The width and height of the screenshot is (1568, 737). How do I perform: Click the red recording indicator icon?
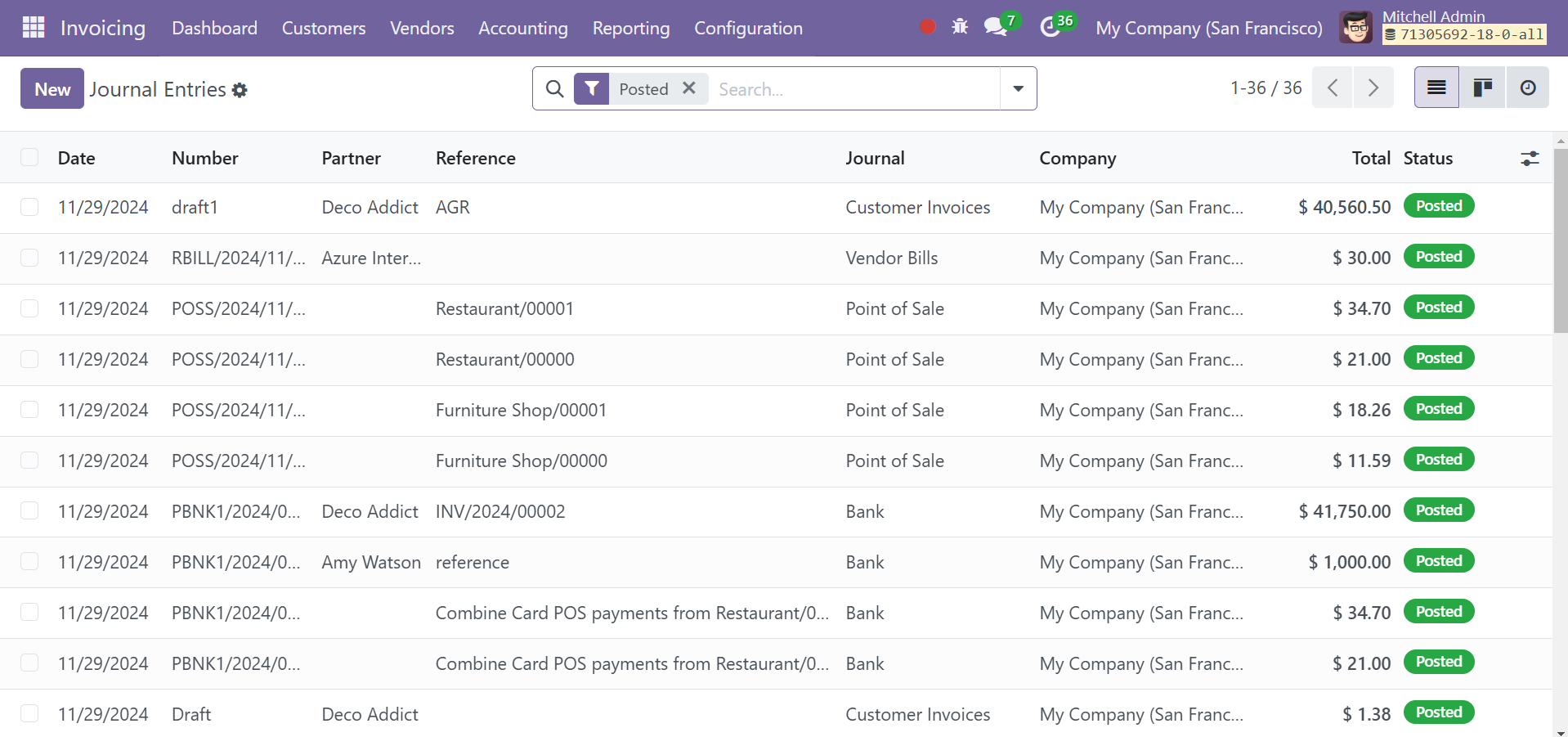[927, 27]
